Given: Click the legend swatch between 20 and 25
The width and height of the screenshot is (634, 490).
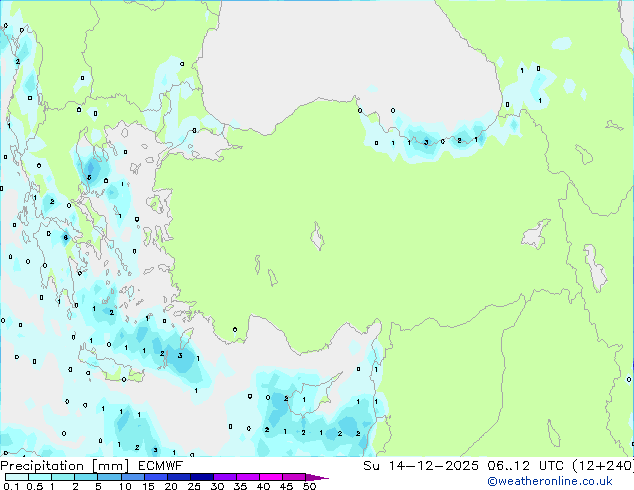Looking at the screenshot, I should [178, 477].
